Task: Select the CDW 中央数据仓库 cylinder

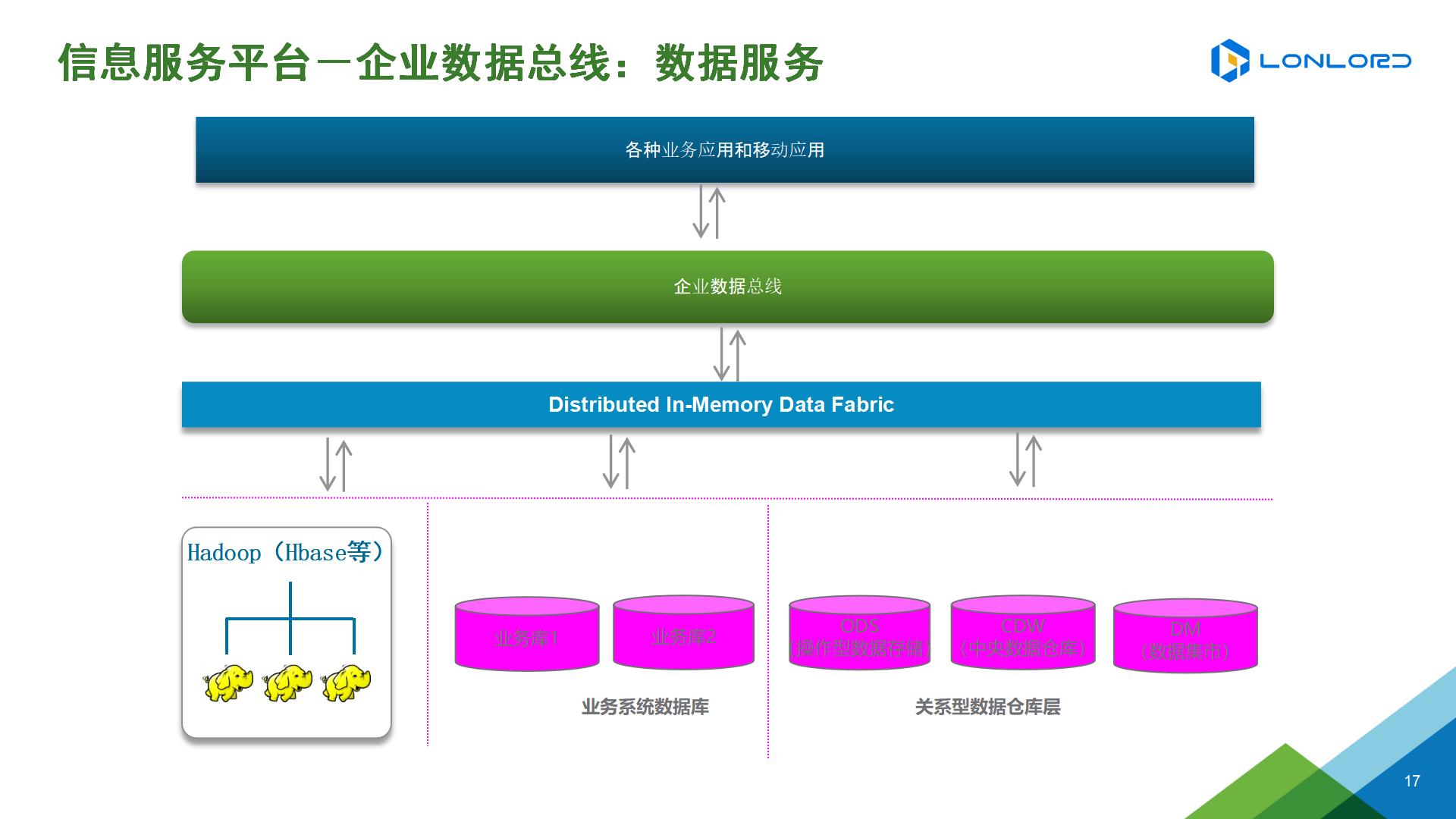Action: (x=1022, y=633)
